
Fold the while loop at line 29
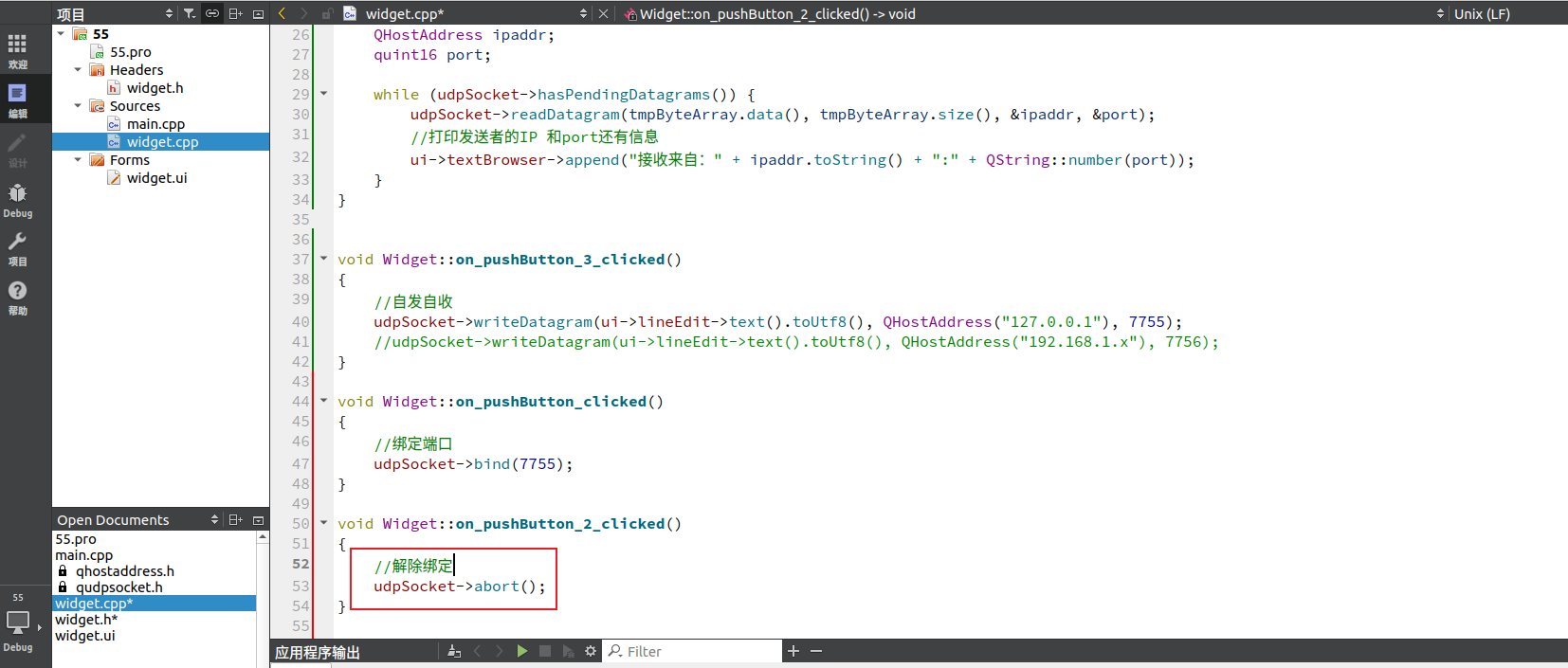tap(323, 94)
